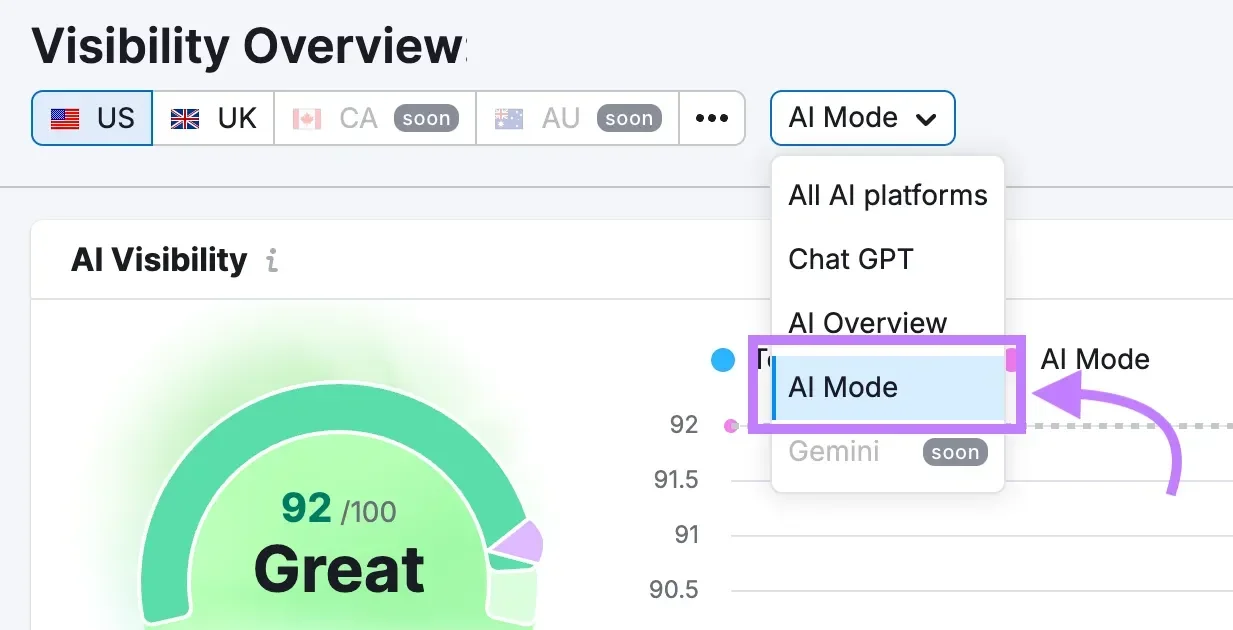
Task: Open the three-dot more countries menu
Action: click(711, 118)
